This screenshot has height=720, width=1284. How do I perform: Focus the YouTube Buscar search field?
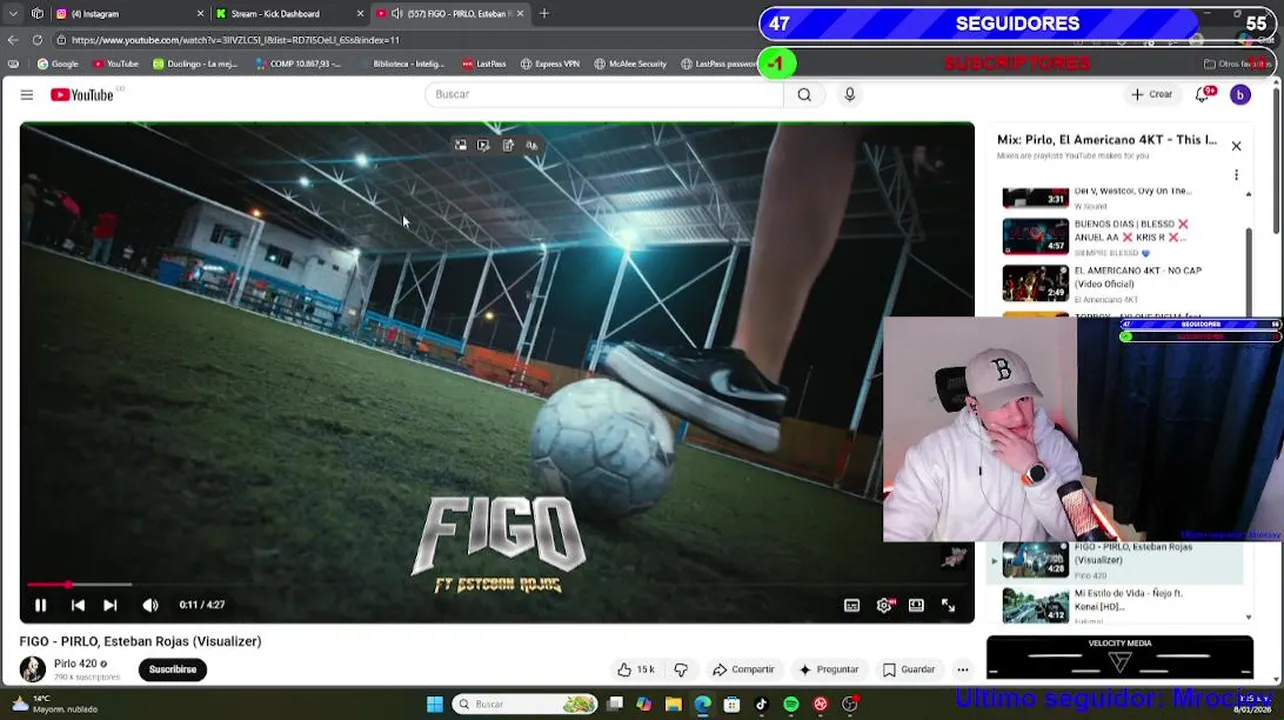pyautogui.click(x=605, y=94)
